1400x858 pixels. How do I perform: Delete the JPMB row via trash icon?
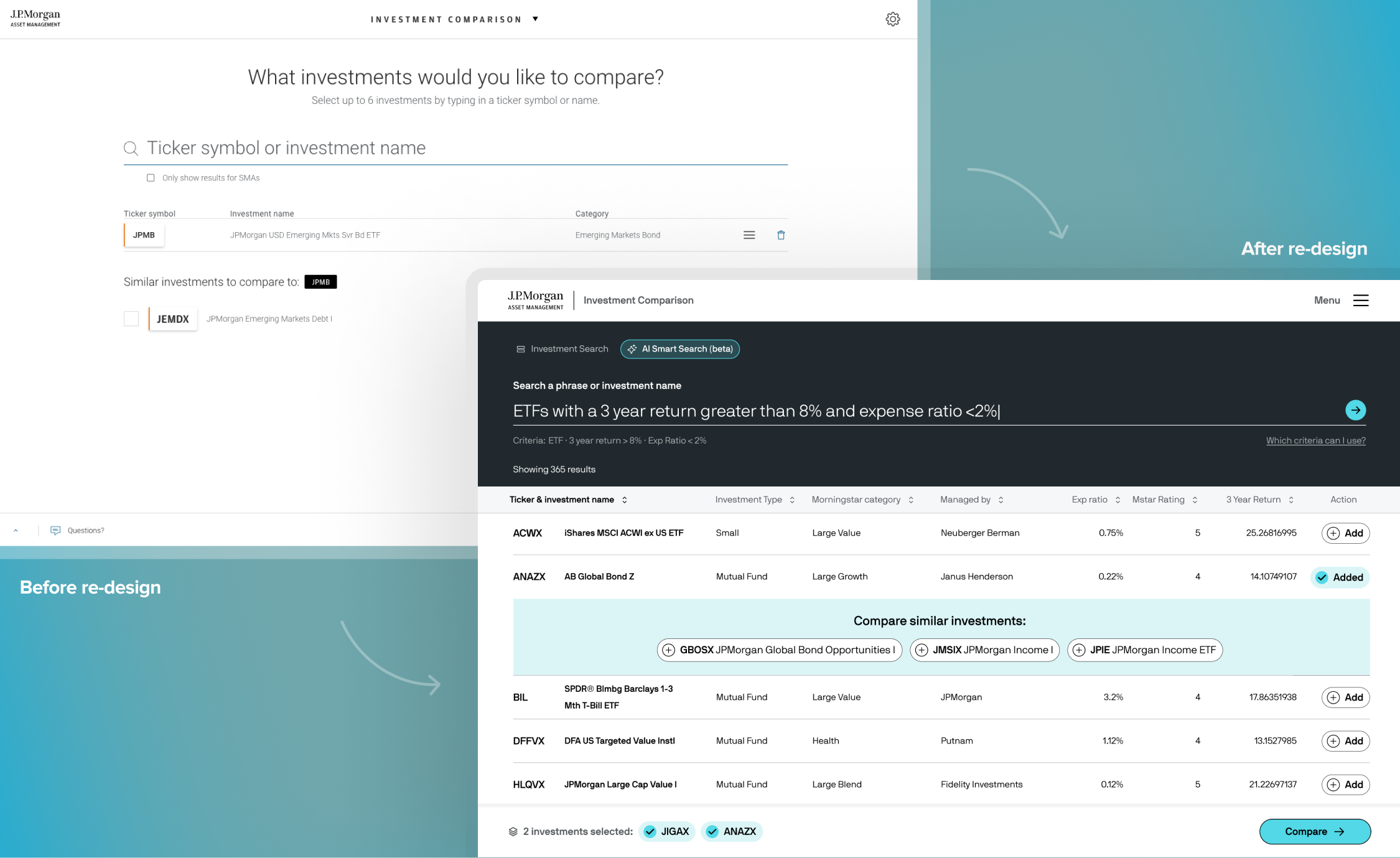pyautogui.click(x=780, y=235)
